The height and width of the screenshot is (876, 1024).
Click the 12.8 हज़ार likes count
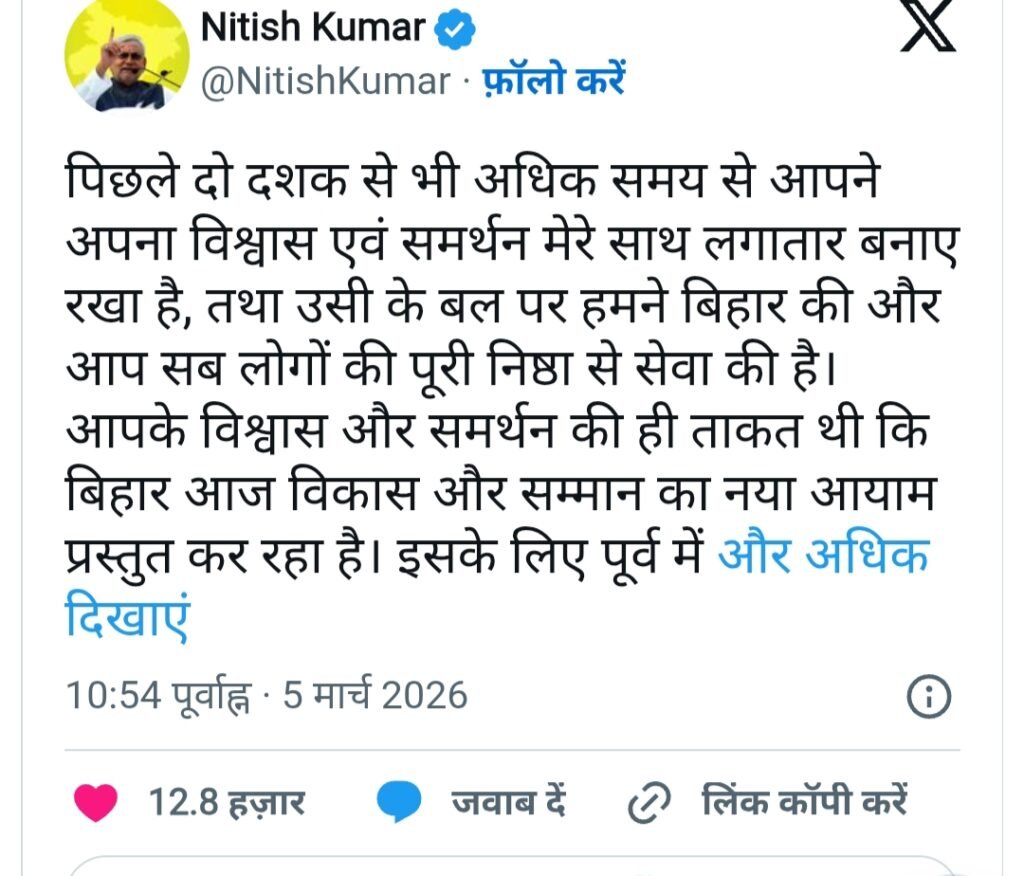(x=227, y=802)
